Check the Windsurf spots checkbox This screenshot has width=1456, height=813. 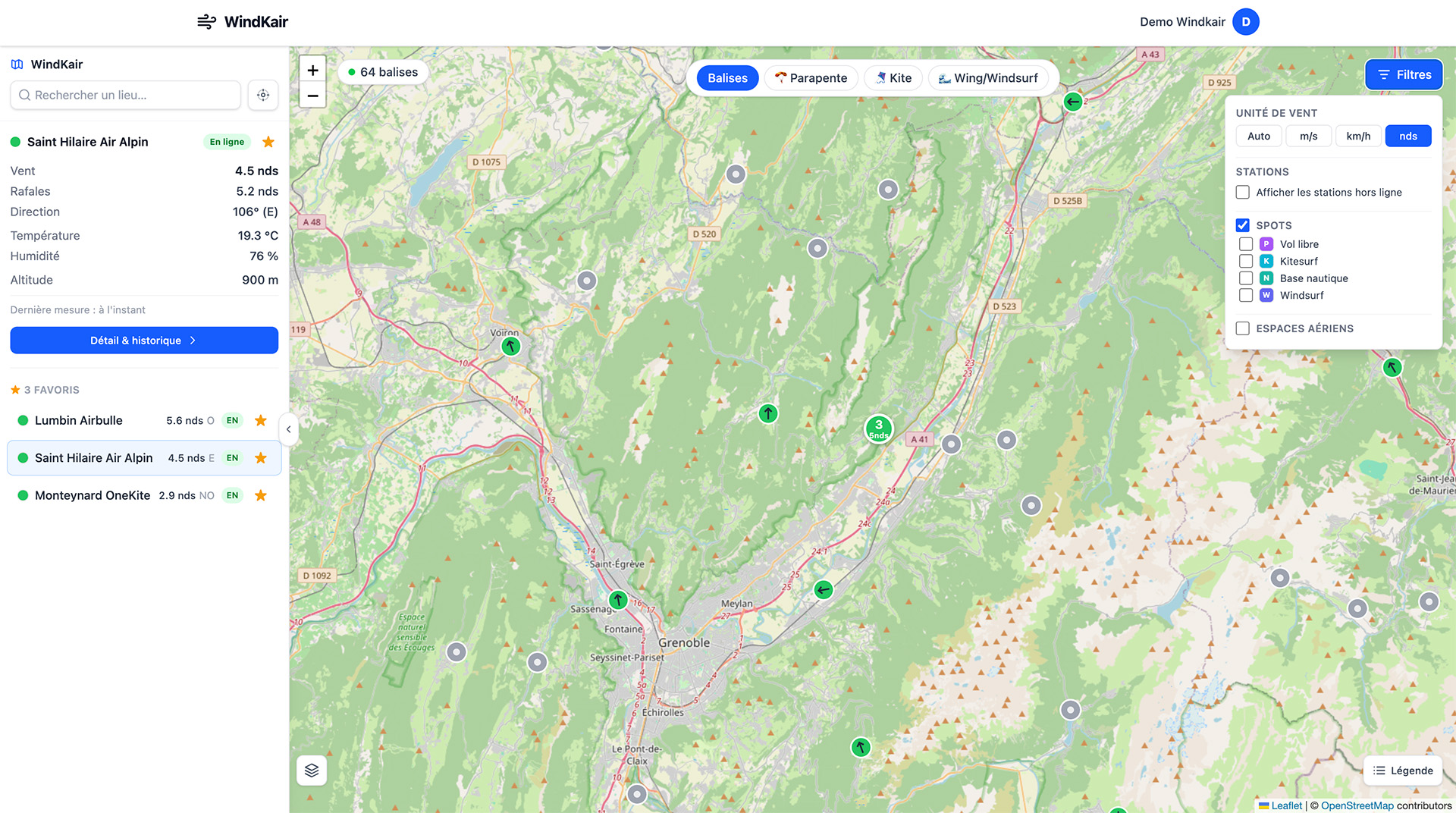(1246, 295)
